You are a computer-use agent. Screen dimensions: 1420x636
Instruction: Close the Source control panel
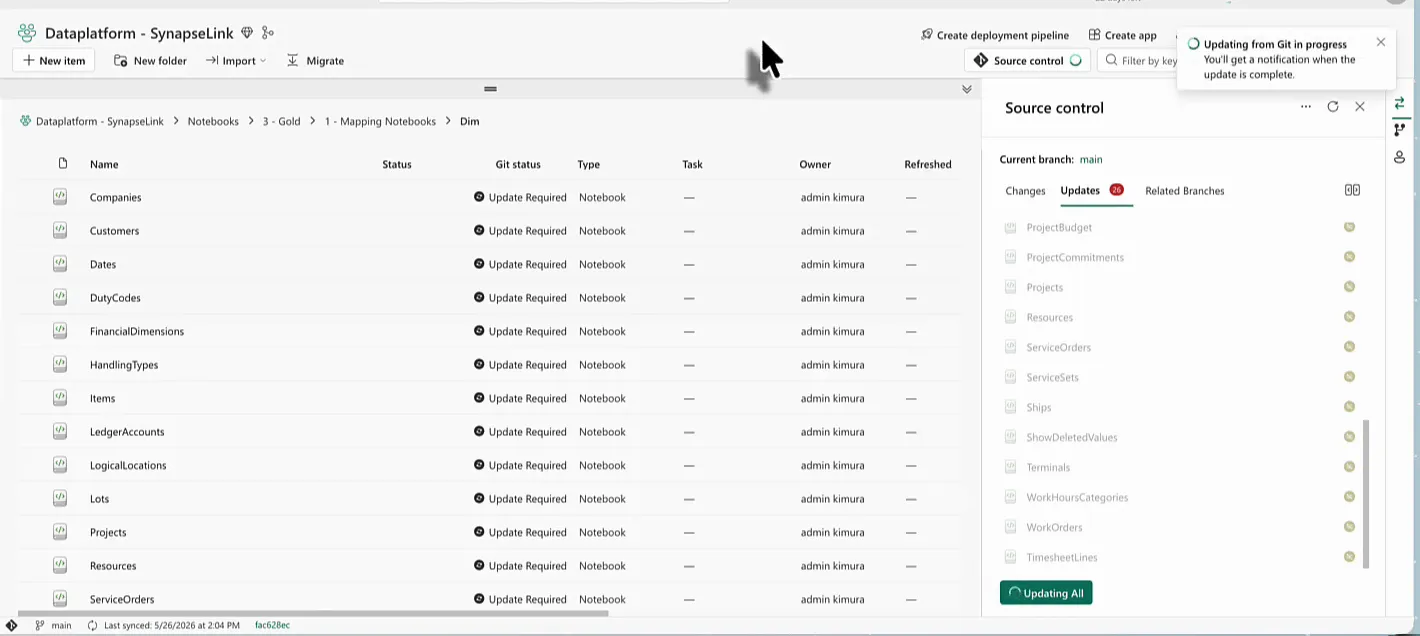coord(1360,107)
